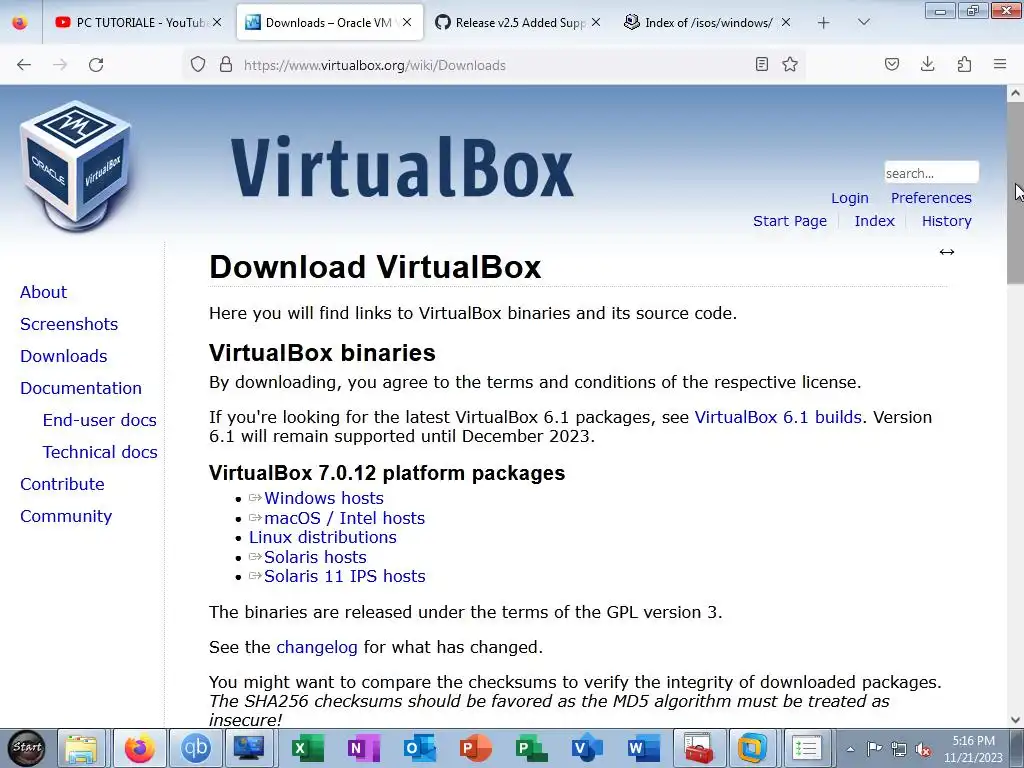Click the Firefox View icon in tab bar

[20, 23]
